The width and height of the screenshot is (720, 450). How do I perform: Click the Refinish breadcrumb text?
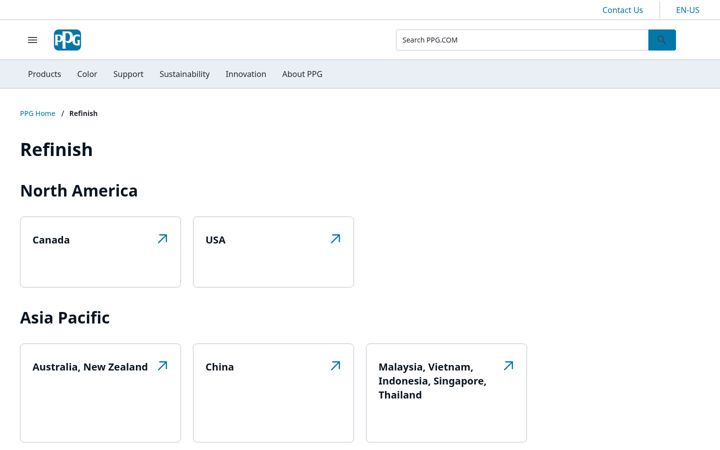point(84,113)
